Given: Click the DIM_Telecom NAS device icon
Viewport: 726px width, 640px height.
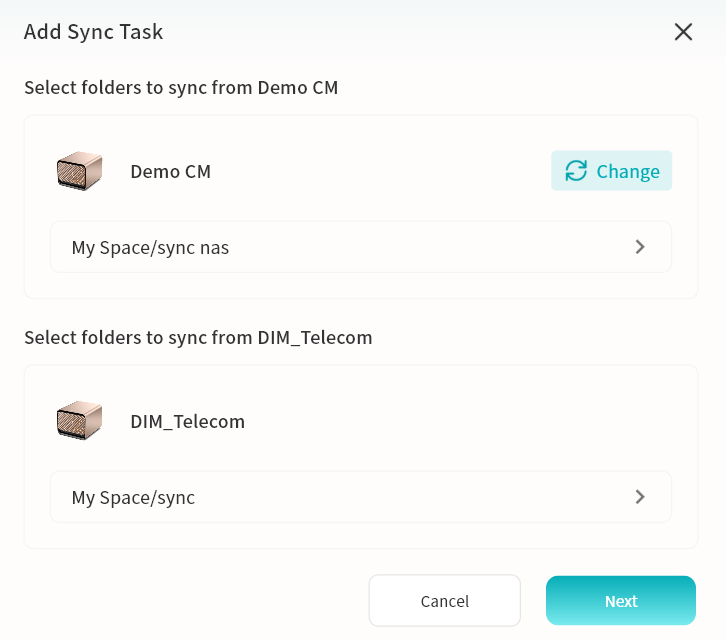Looking at the screenshot, I should 79,421.
